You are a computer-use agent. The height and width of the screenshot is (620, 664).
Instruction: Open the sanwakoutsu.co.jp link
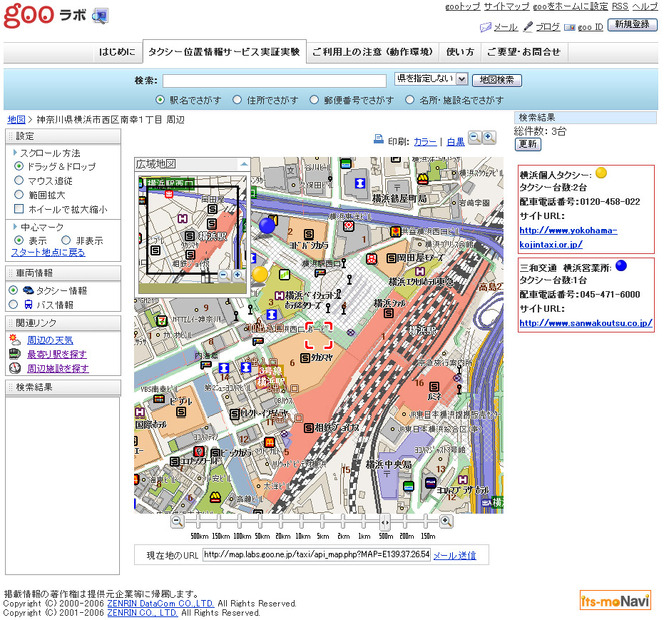pos(586,323)
